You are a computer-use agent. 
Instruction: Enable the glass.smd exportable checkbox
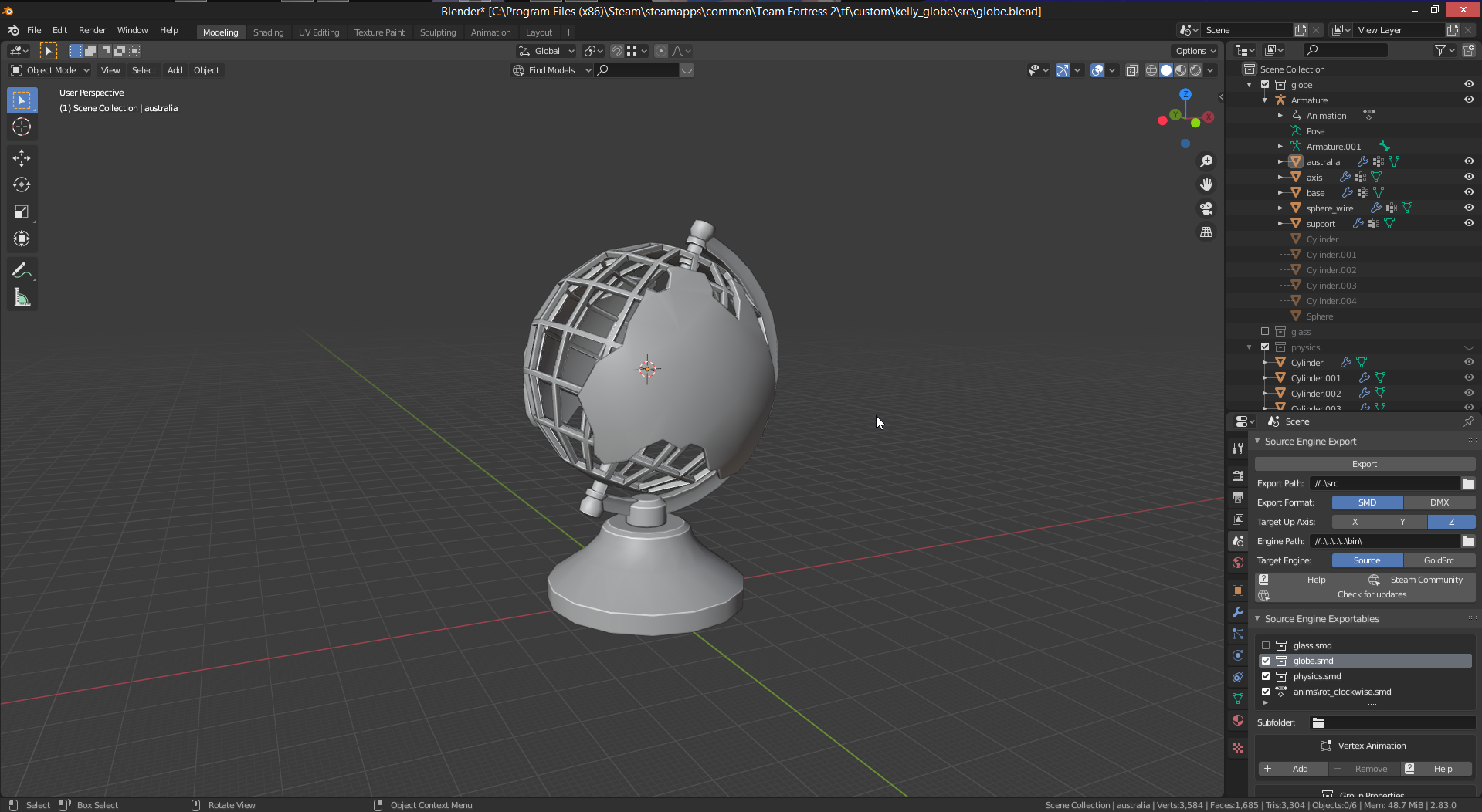(x=1265, y=645)
